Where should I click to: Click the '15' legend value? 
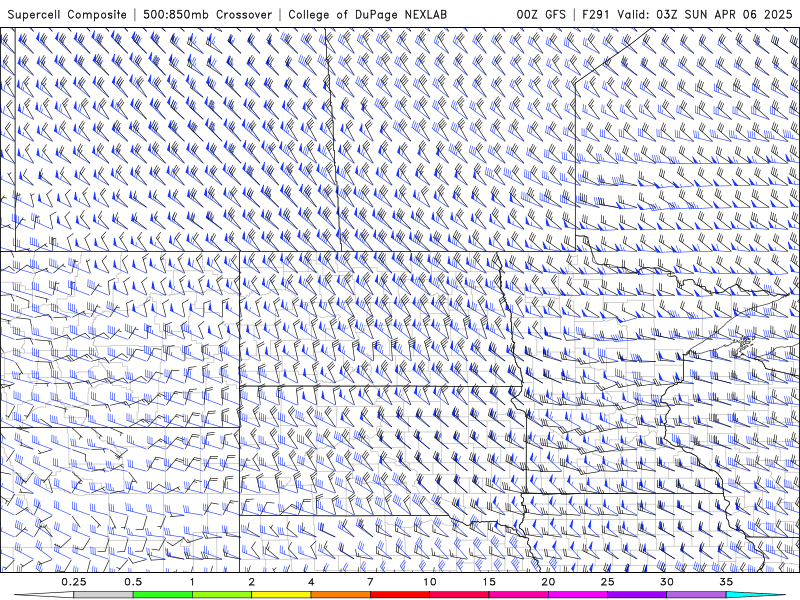pyautogui.click(x=489, y=582)
